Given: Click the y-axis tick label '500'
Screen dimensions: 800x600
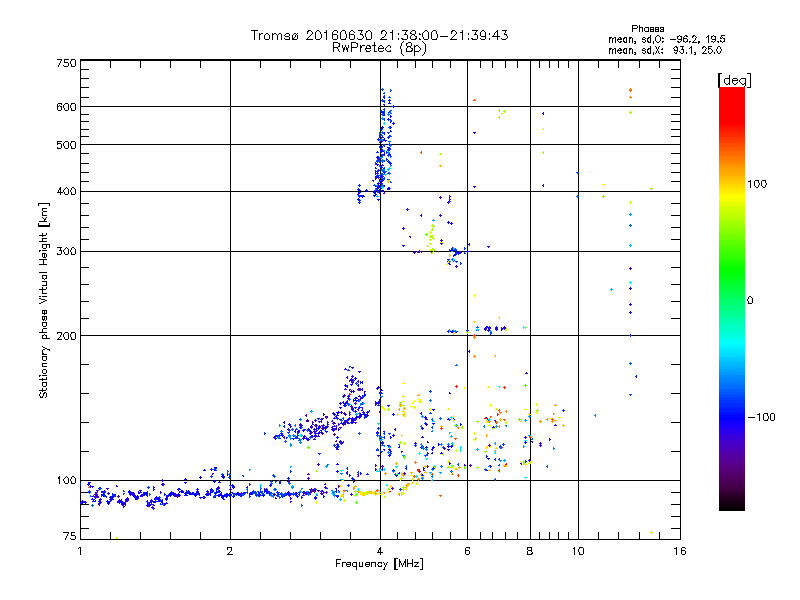Looking at the screenshot, I should pos(66,145).
